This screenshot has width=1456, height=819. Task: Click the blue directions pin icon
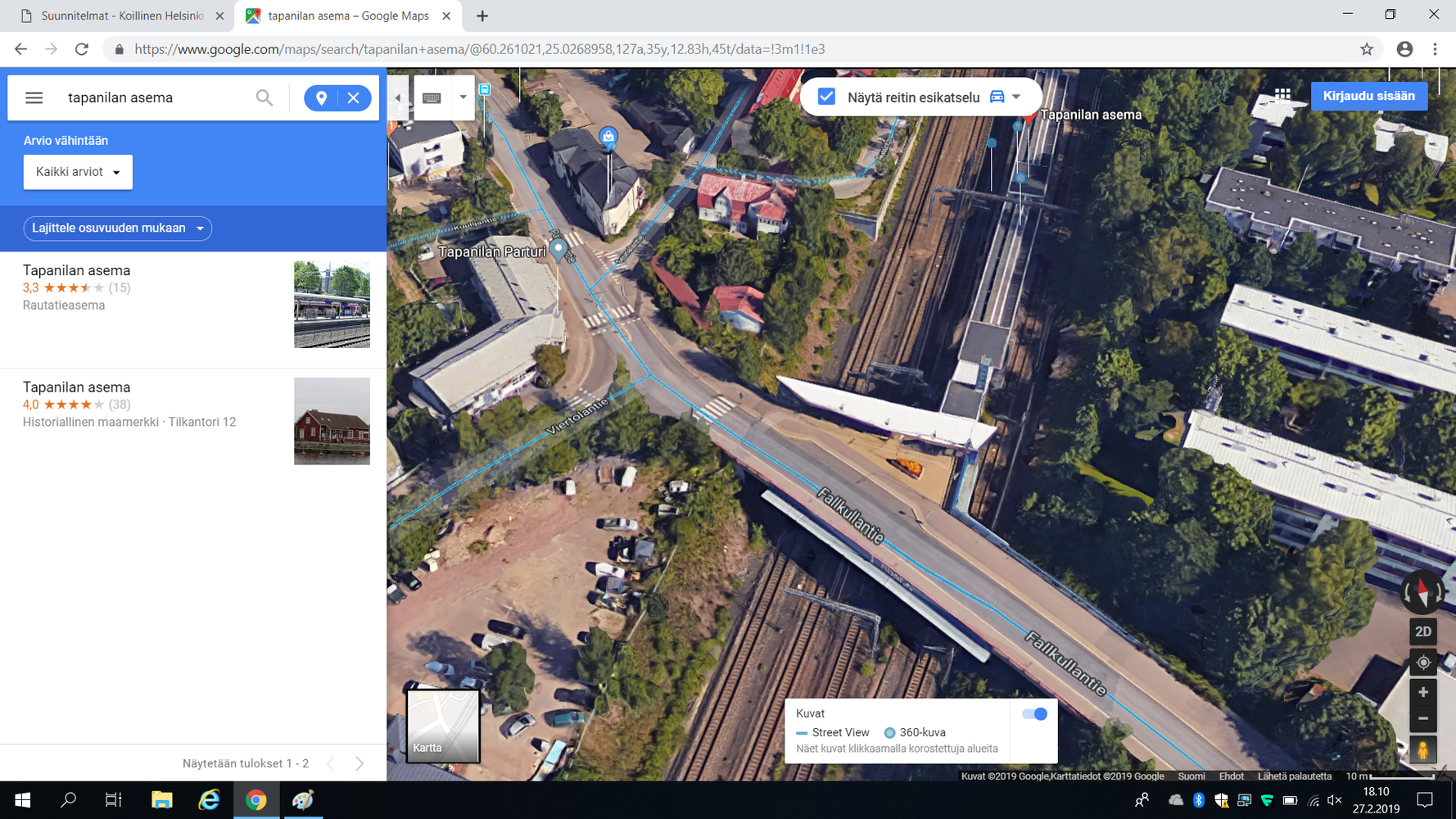321,97
